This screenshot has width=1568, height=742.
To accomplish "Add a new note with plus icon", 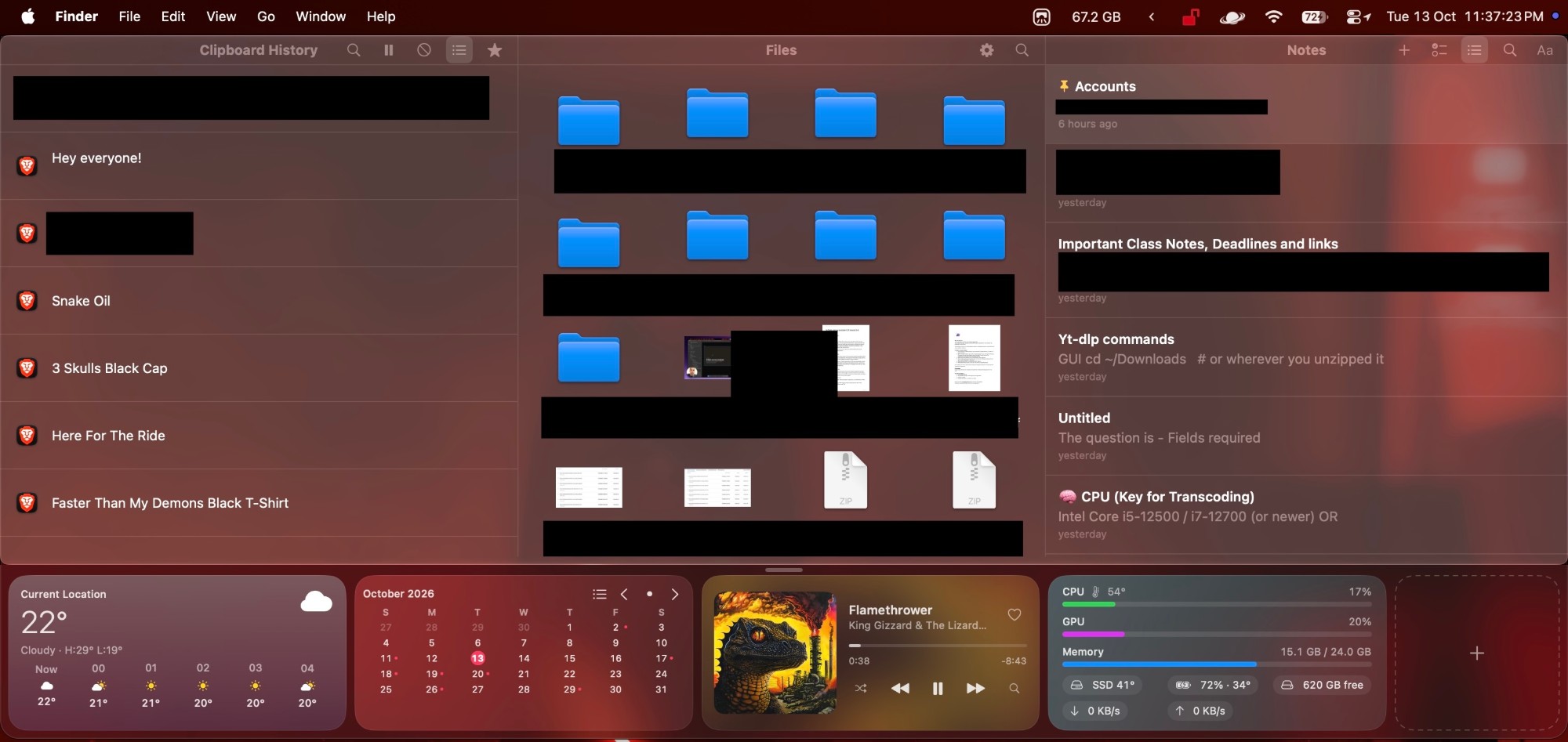I will click(x=1404, y=50).
